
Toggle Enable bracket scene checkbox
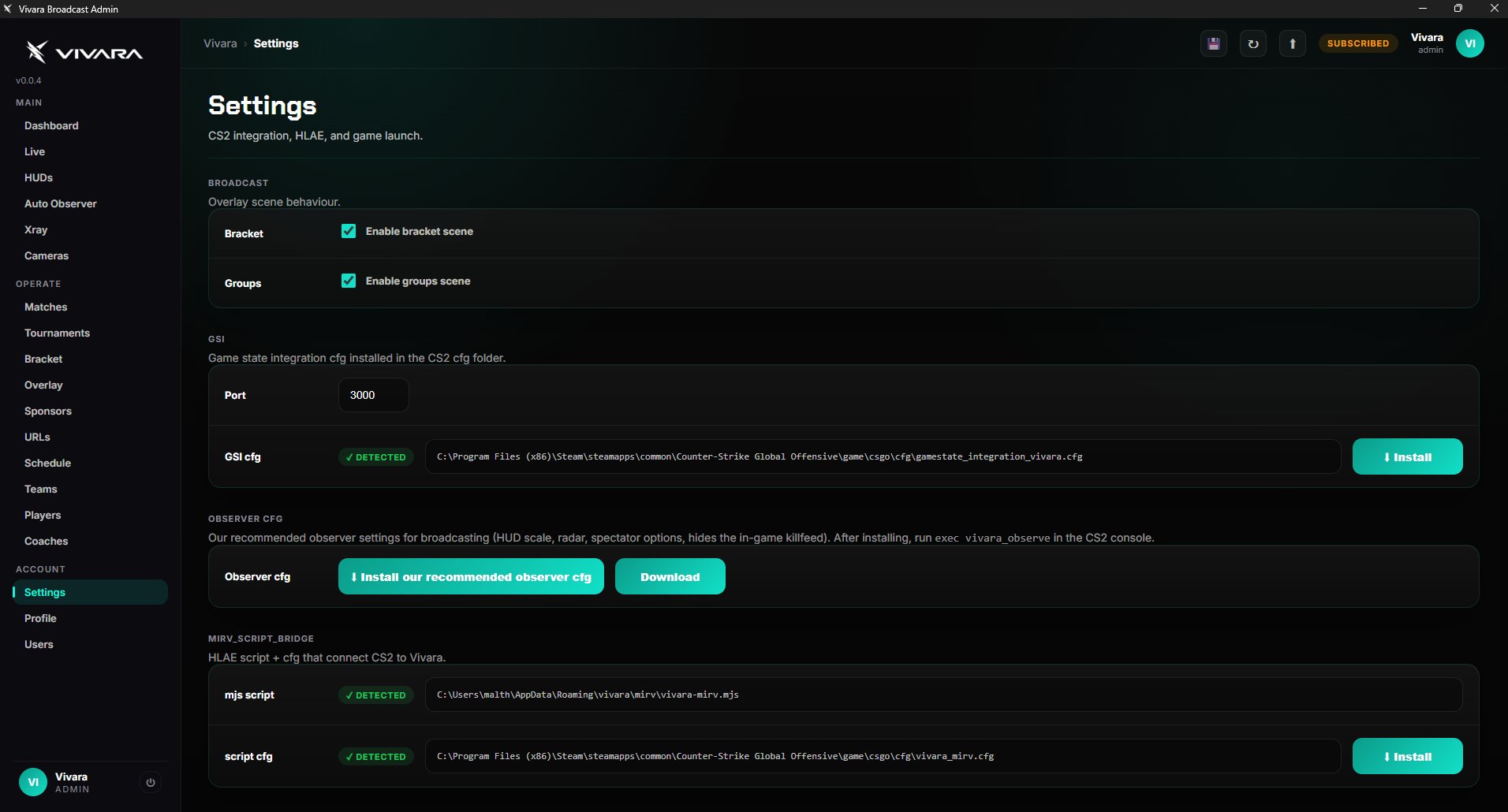click(349, 231)
